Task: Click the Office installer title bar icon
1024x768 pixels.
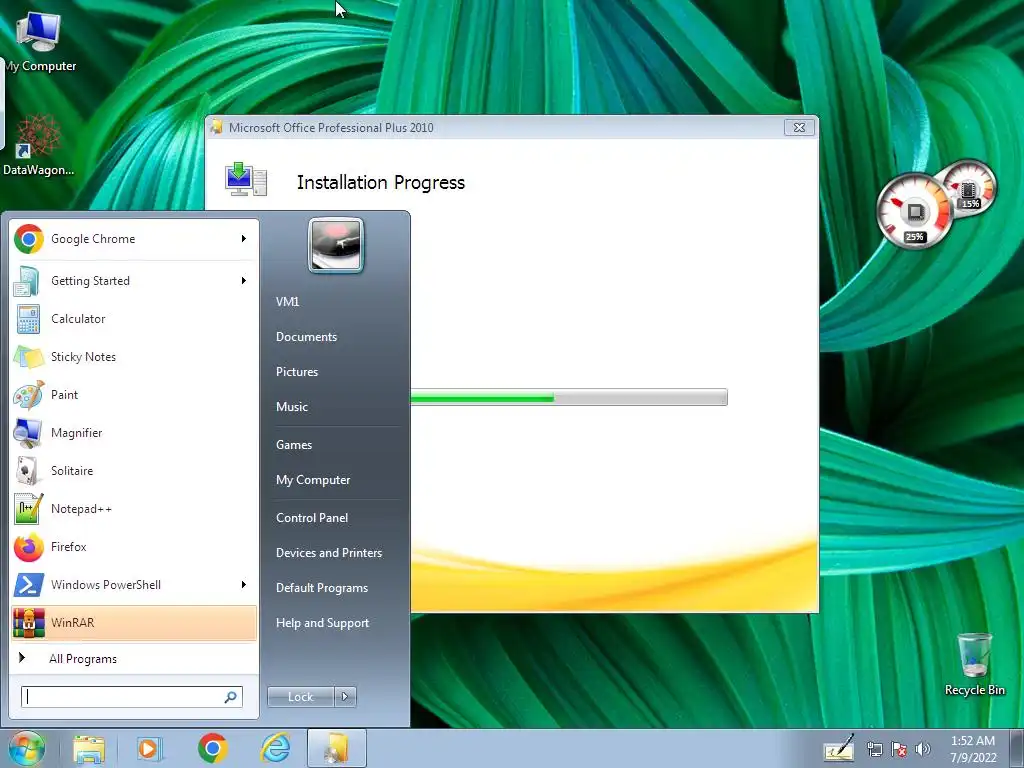Action: click(x=216, y=127)
